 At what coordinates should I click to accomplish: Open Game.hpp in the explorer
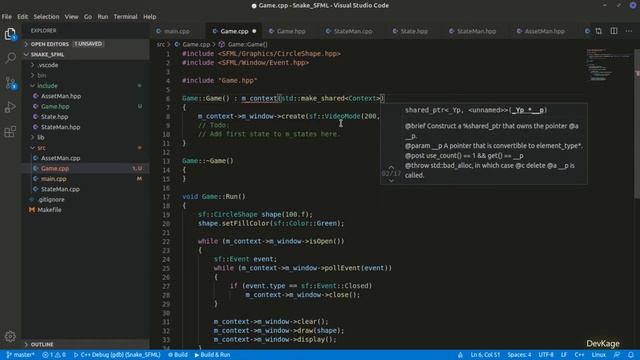tap(86, 106)
